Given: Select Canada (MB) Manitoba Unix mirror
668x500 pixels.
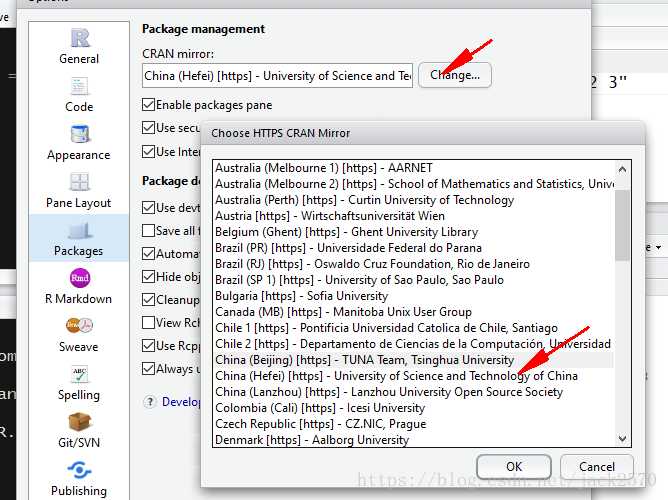Looking at the screenshot, I should tap(414, 312).
